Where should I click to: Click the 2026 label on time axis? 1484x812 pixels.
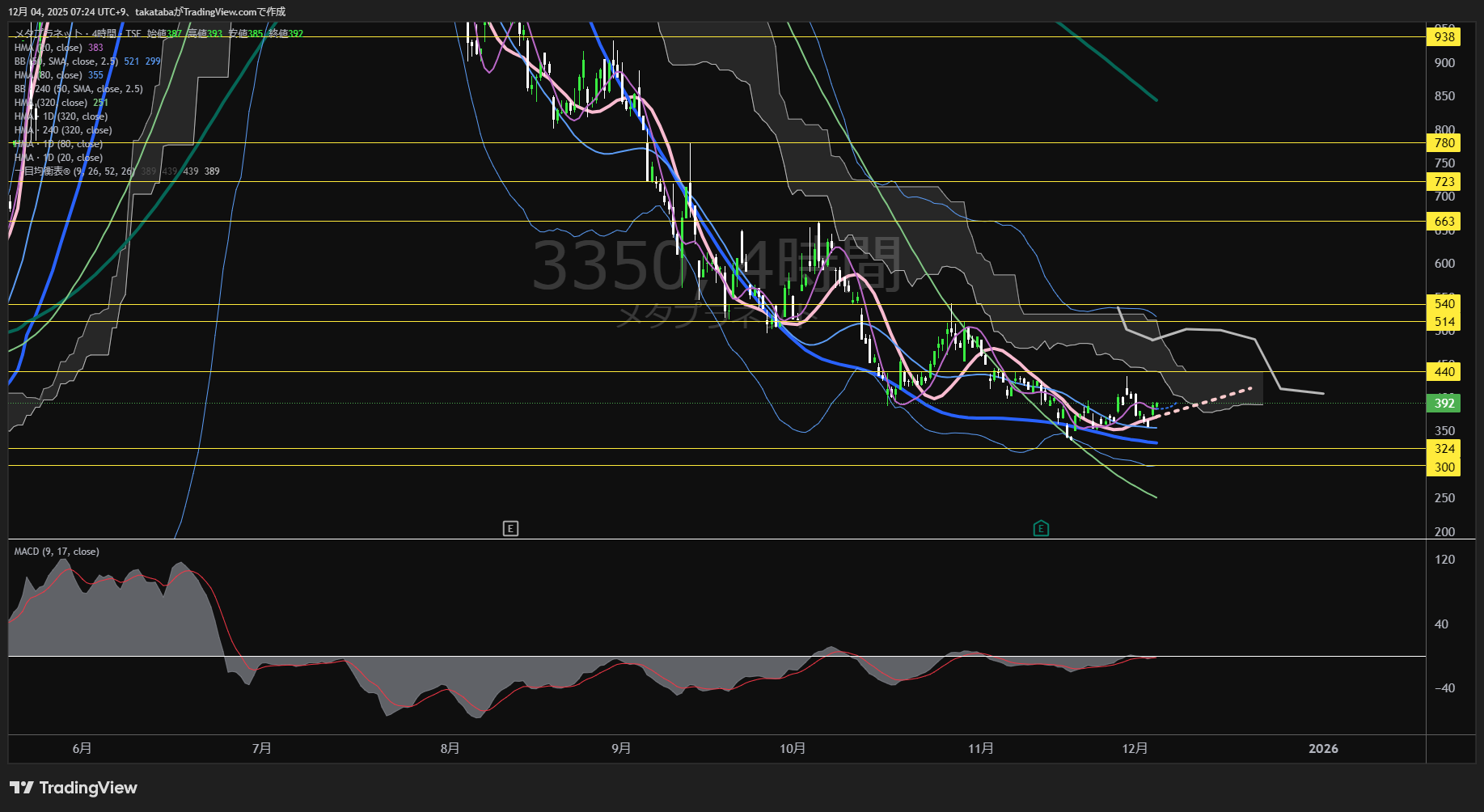[x=1323, y=749]
